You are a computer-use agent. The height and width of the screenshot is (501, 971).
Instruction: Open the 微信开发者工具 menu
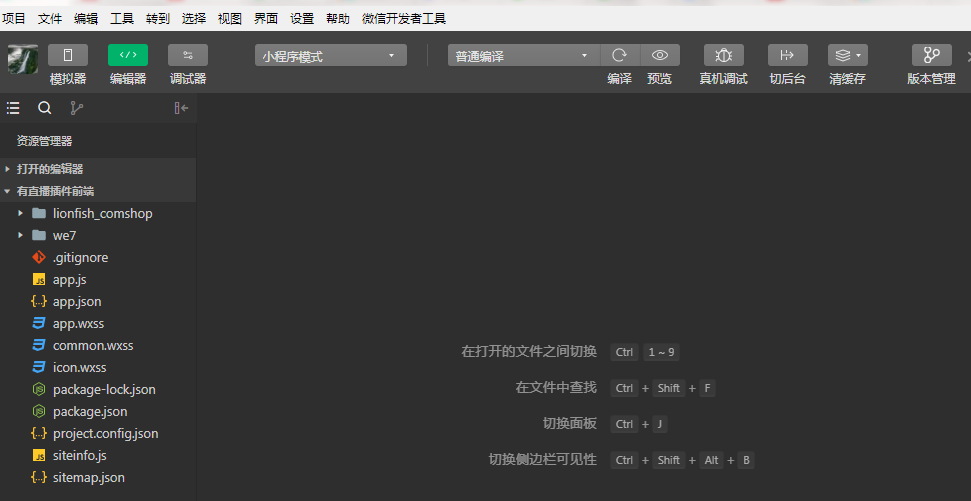404,19
